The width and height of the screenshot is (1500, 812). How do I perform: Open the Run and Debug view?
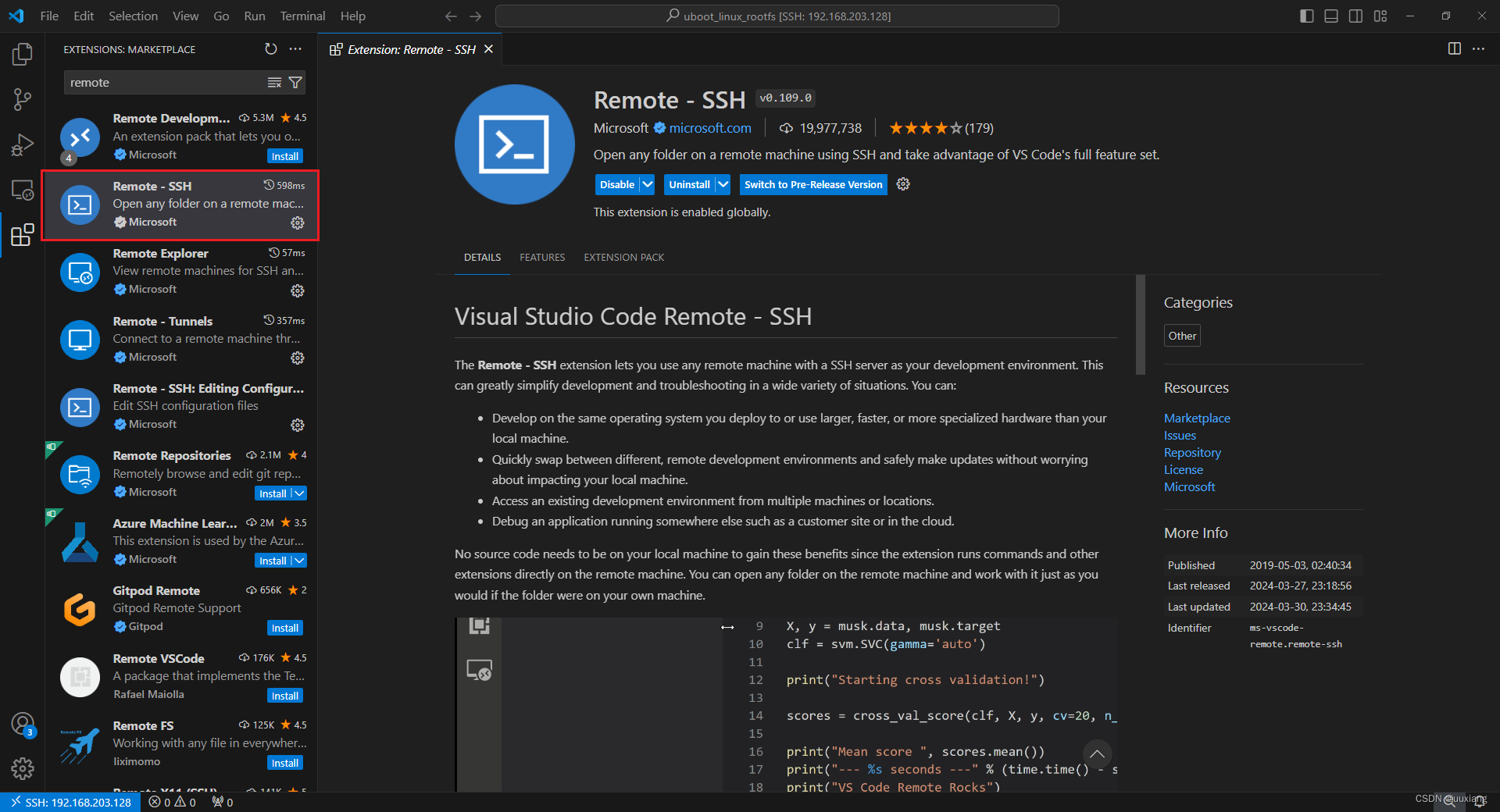pyautogui.click(x=23, y=144)
